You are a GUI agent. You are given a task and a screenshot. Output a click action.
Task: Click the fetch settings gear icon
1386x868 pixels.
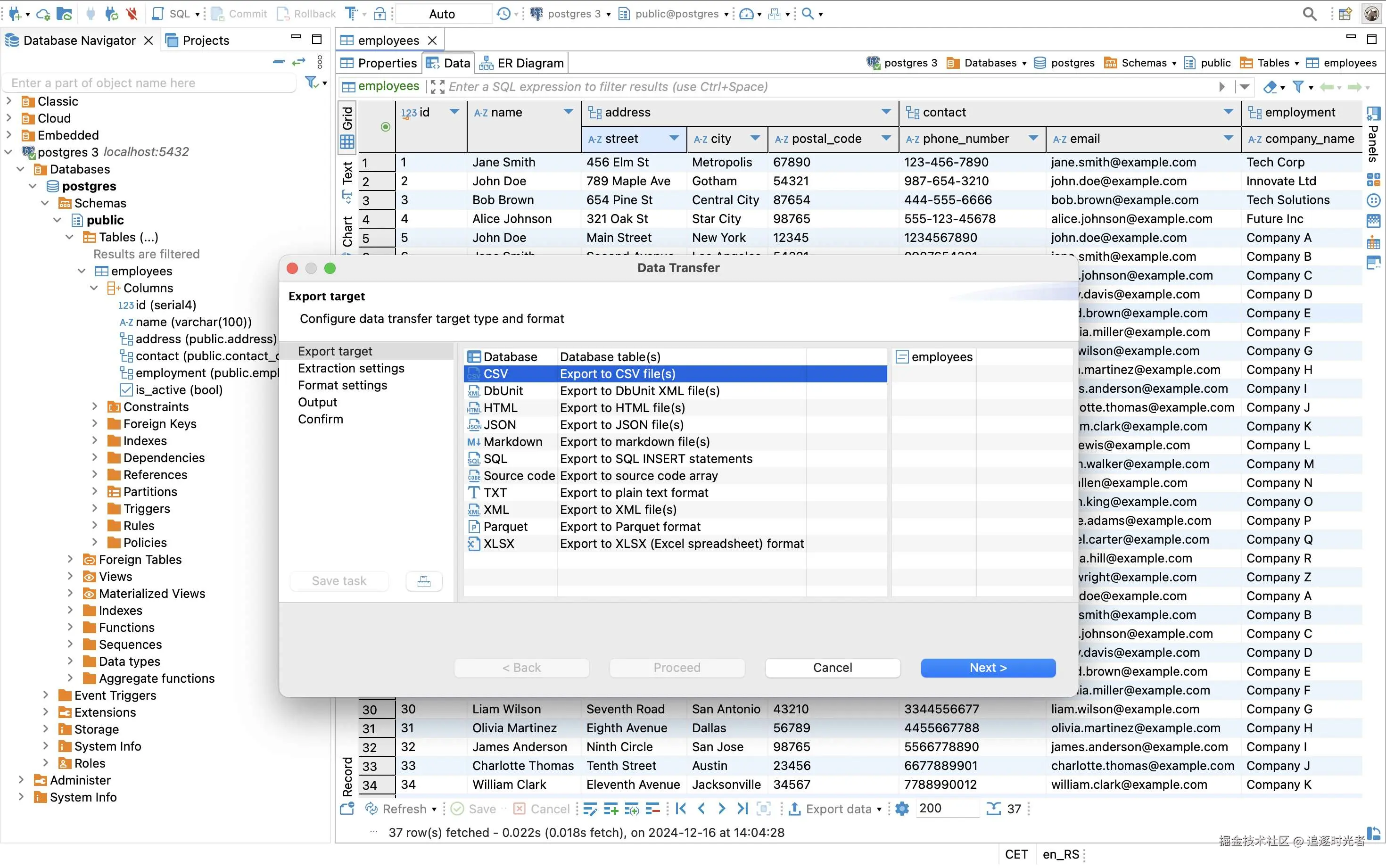(902, 809)
